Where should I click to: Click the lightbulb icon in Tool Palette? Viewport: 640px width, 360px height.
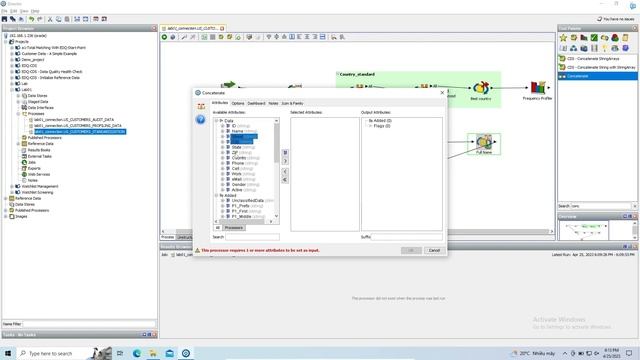[x=604, y=48]
